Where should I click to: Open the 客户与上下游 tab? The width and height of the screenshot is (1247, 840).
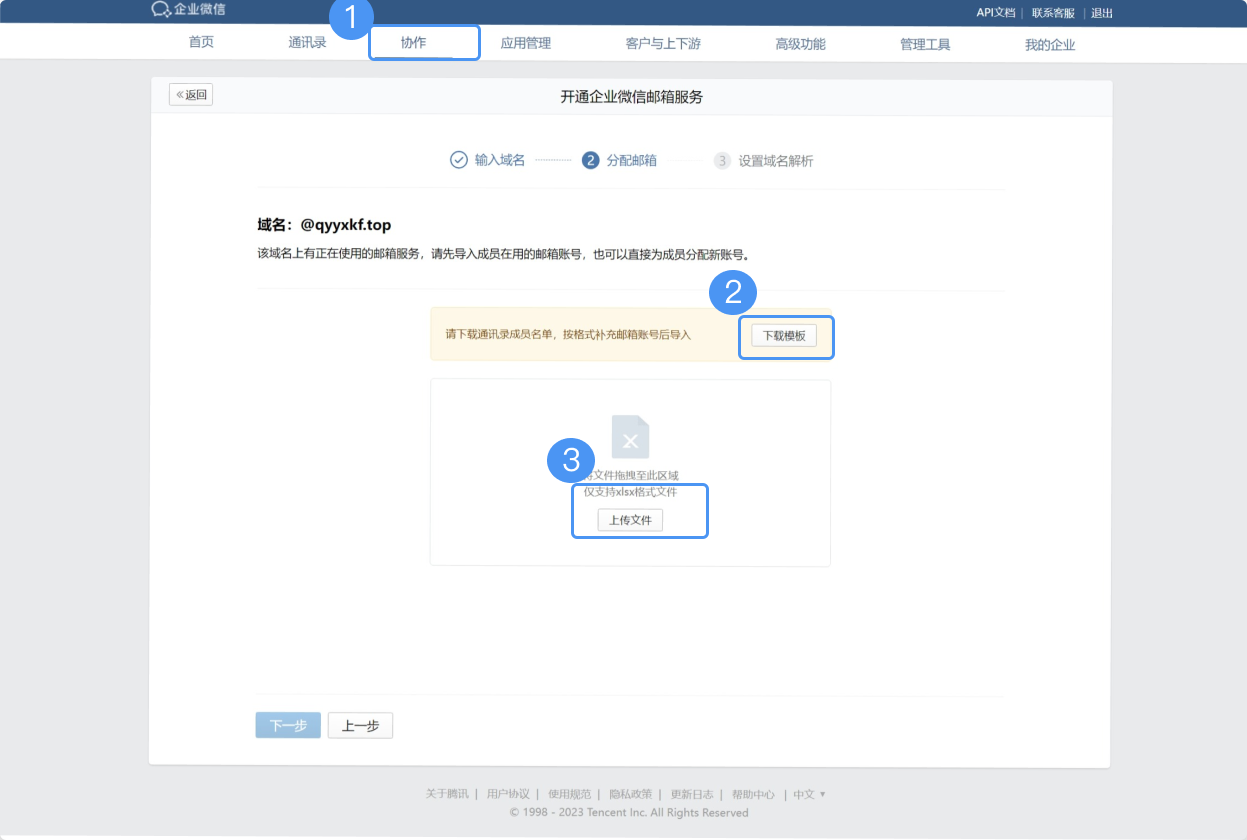[x=662, y=42]
